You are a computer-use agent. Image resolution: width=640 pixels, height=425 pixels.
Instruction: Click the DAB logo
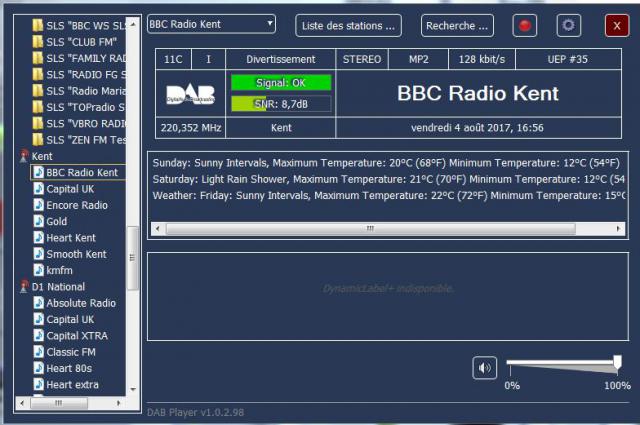click(191, 95)
